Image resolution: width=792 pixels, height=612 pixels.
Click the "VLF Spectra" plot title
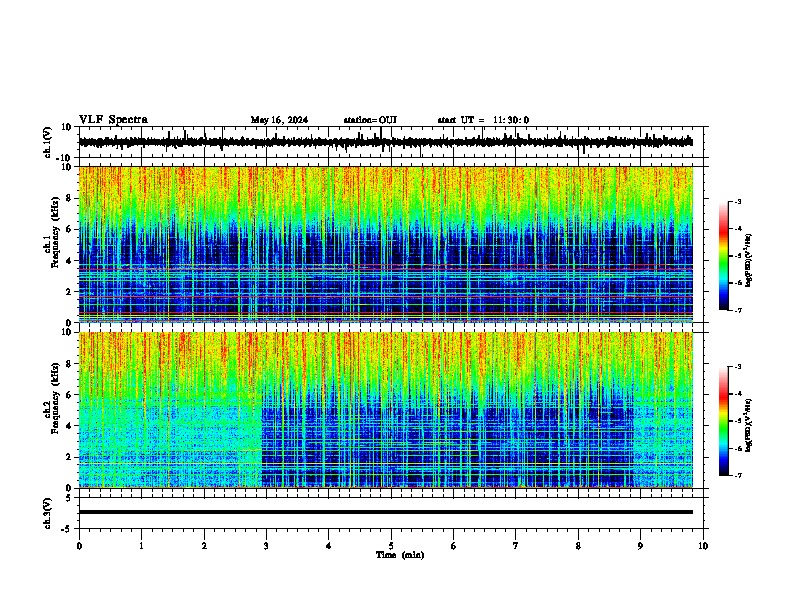[113, 120]
